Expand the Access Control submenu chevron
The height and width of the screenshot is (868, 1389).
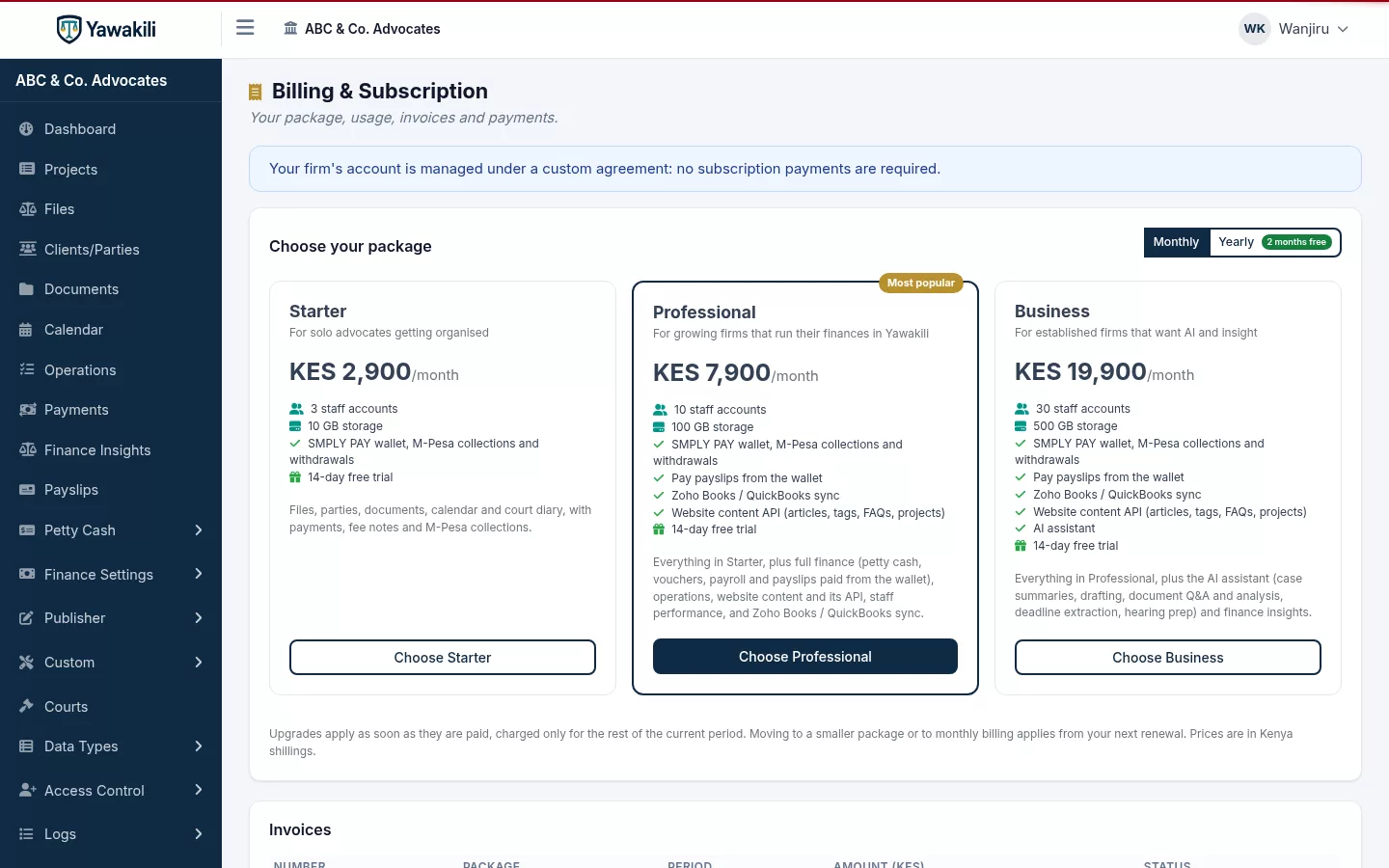coord(199,791)
